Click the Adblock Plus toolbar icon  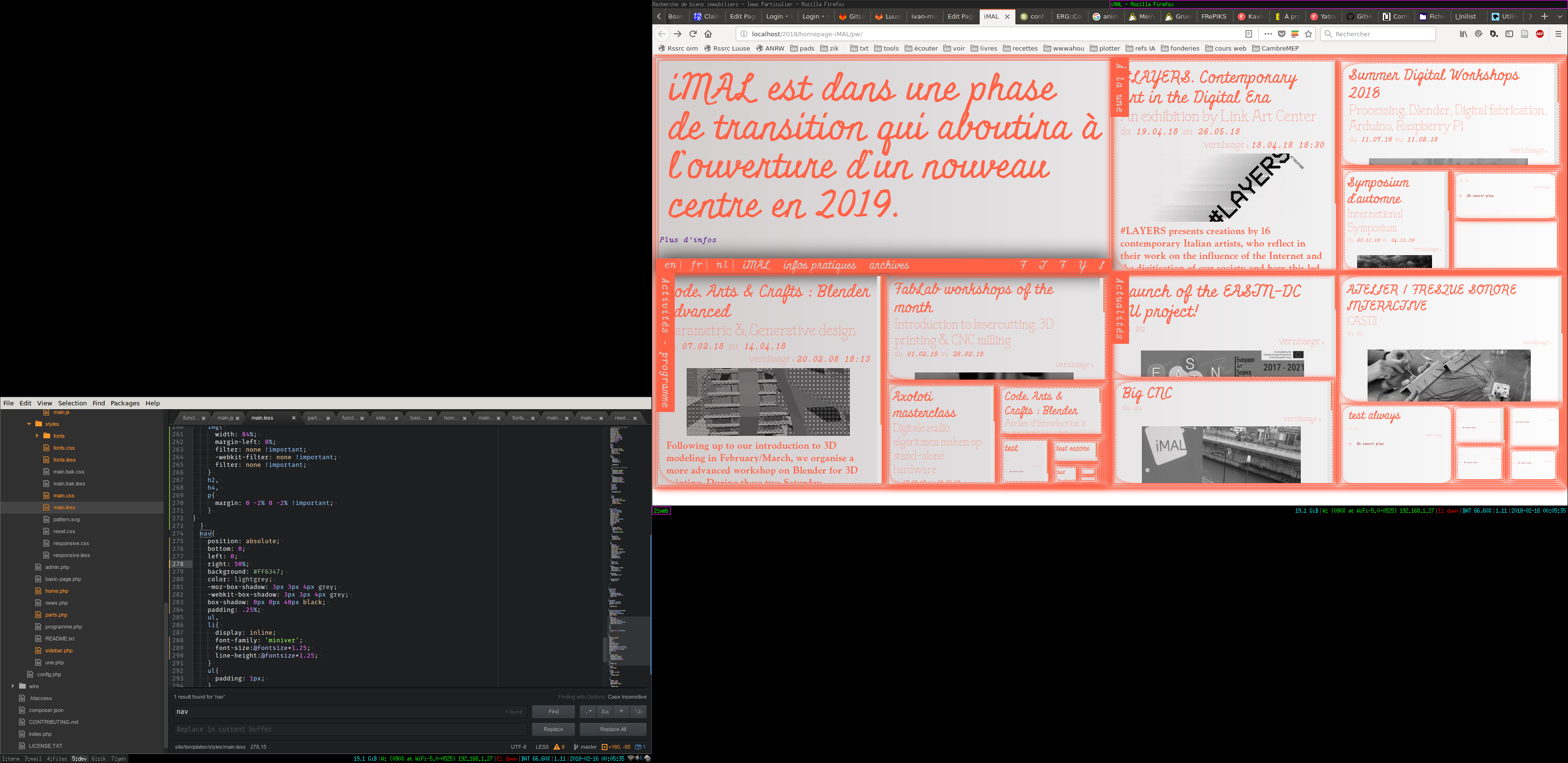click(1539, 34)
